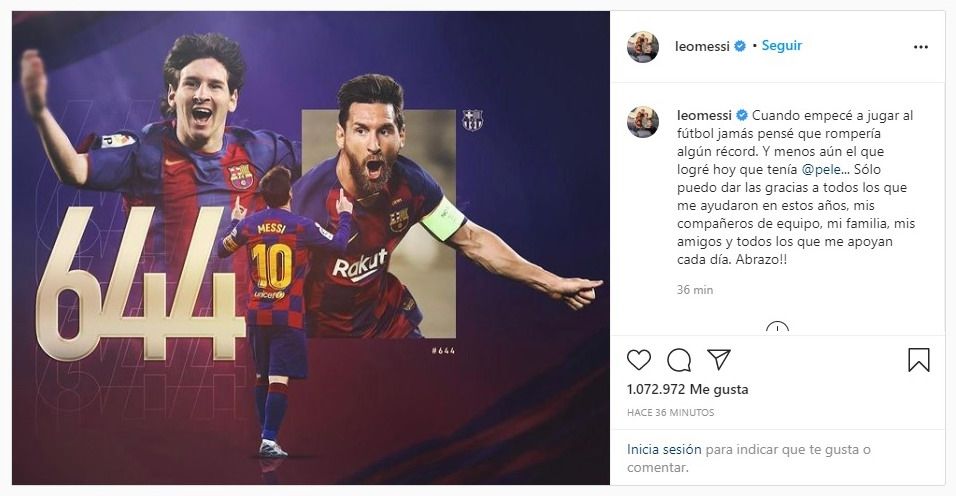Load more comments with the plus circle
The image size is (956, 496).
pyautogui.click(x=777, y=328)
